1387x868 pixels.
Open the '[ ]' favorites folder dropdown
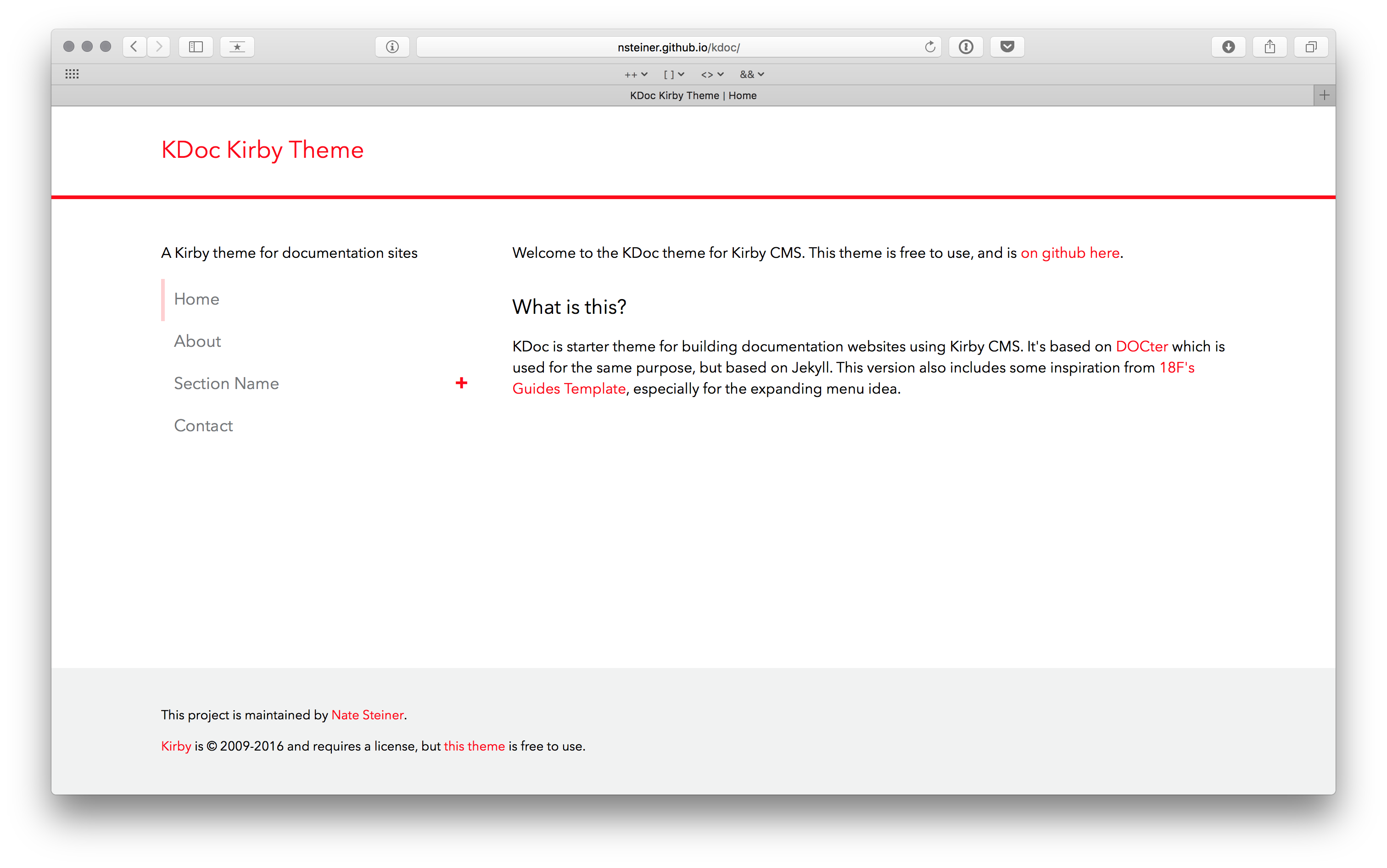tap(674, 75)
